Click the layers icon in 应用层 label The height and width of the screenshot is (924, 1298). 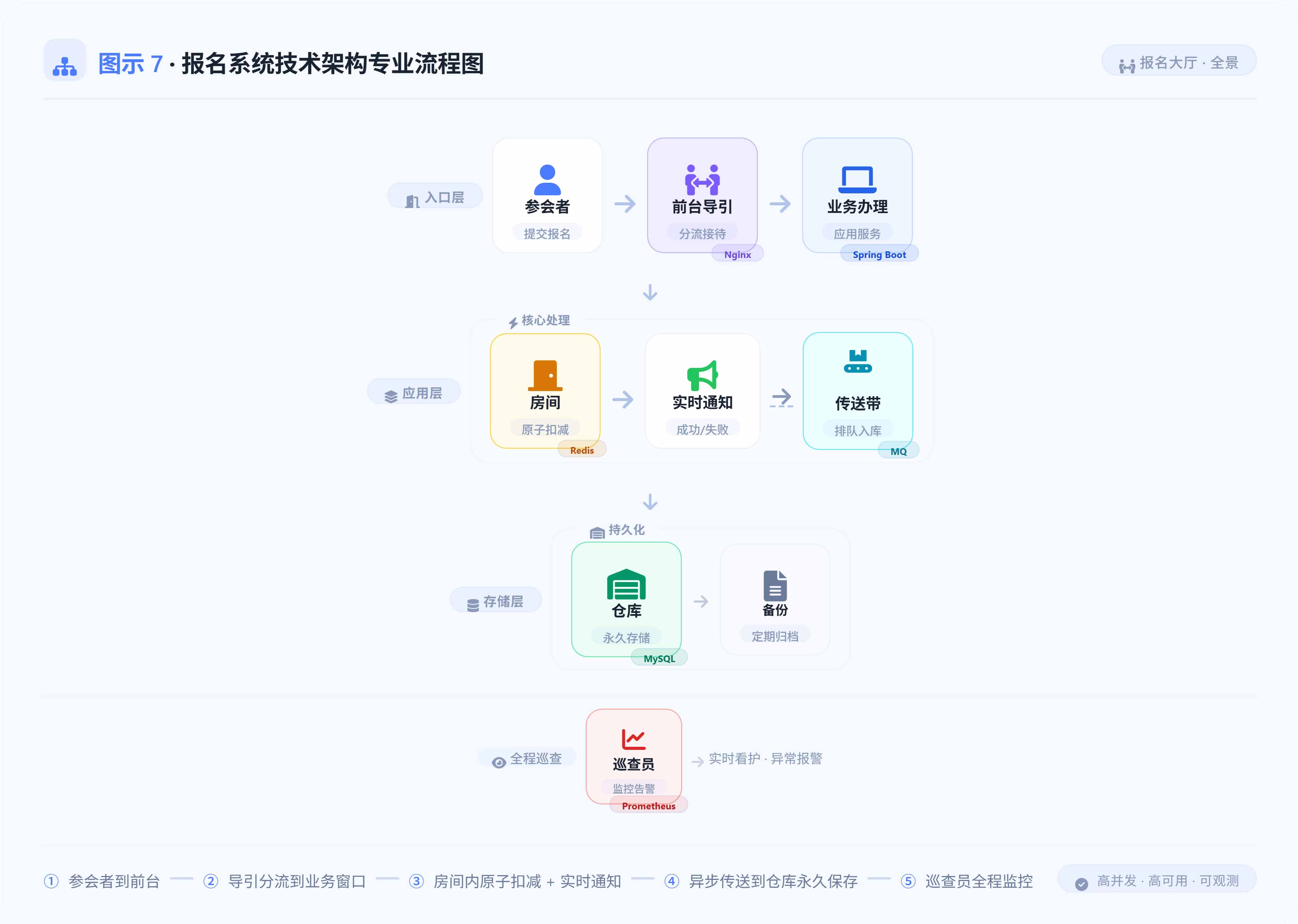click(x=391, y=397)
